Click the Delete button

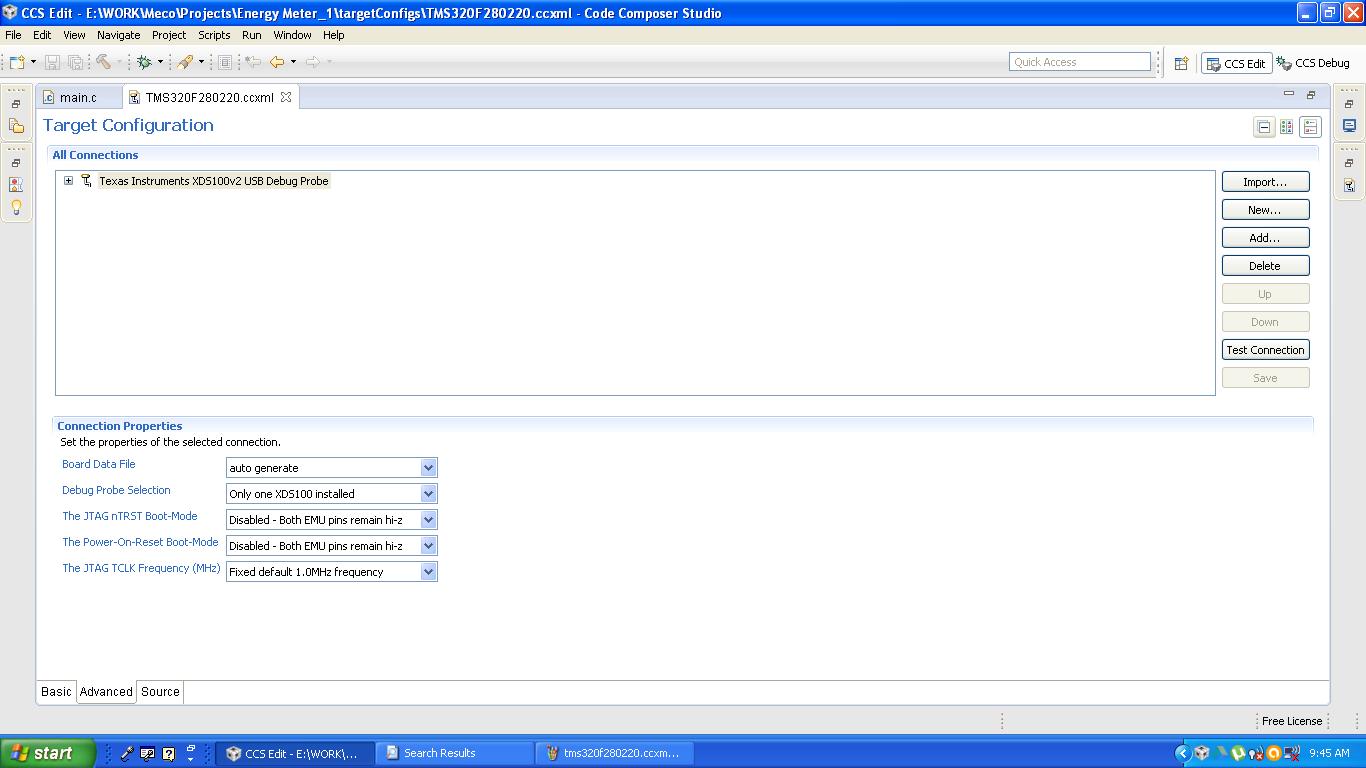(x=1265, y=266)
